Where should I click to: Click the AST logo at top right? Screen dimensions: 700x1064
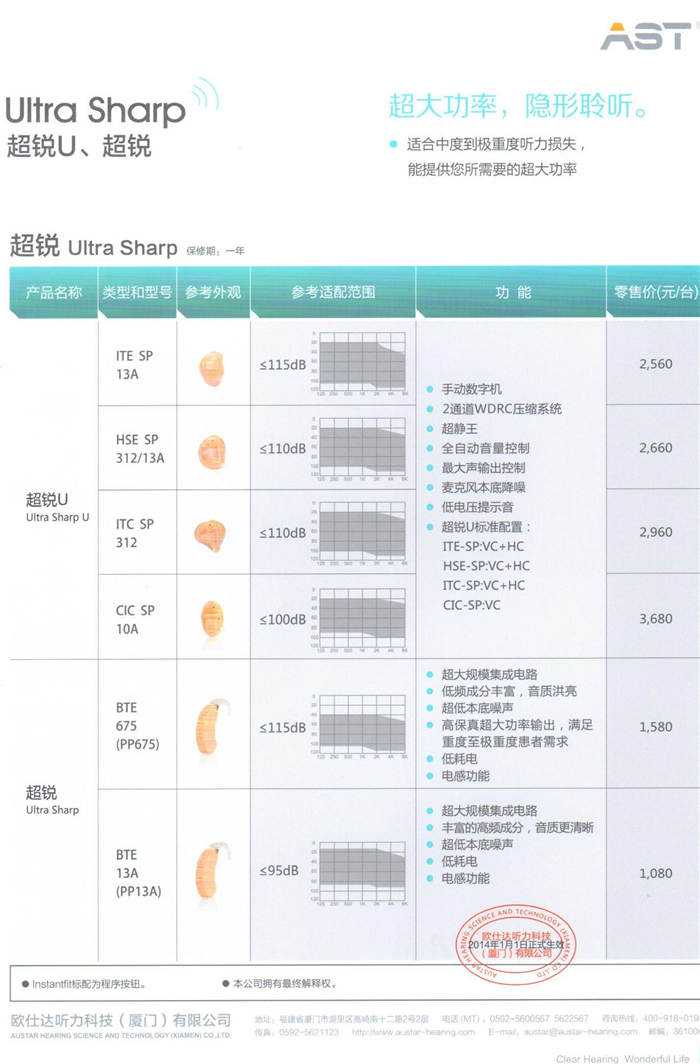[x=647, y=35]
